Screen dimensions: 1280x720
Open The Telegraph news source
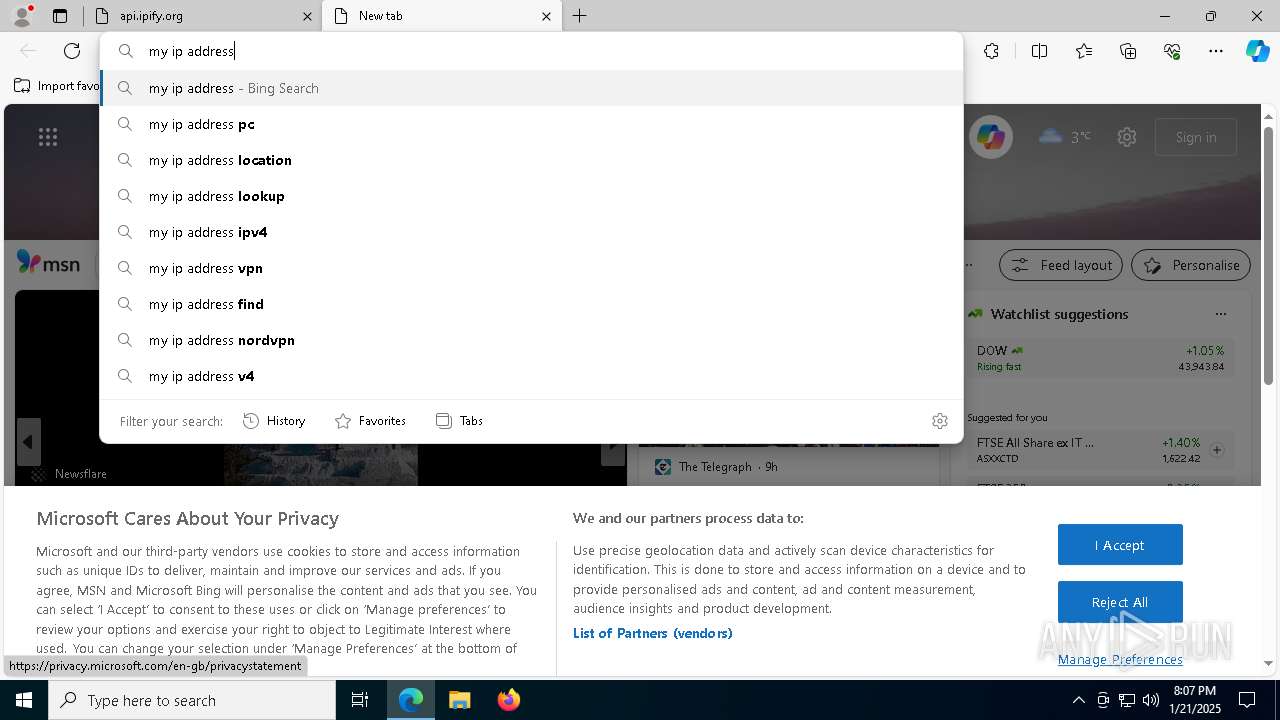click(717, 467)
